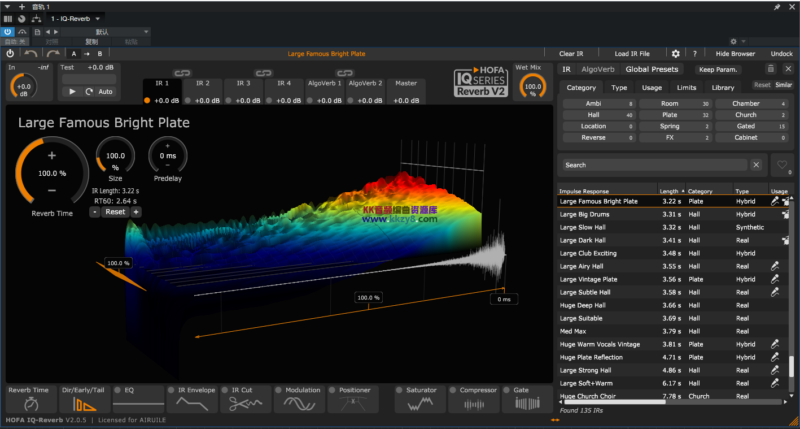This screenshot has width=800, height=429.
Task: Open the Dir/Early/Tail module
Action: [84, 402]
